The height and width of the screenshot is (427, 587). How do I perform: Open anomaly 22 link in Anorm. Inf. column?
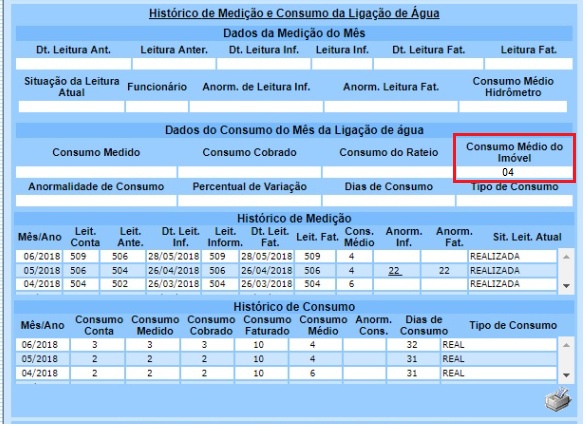coord(395,271)
